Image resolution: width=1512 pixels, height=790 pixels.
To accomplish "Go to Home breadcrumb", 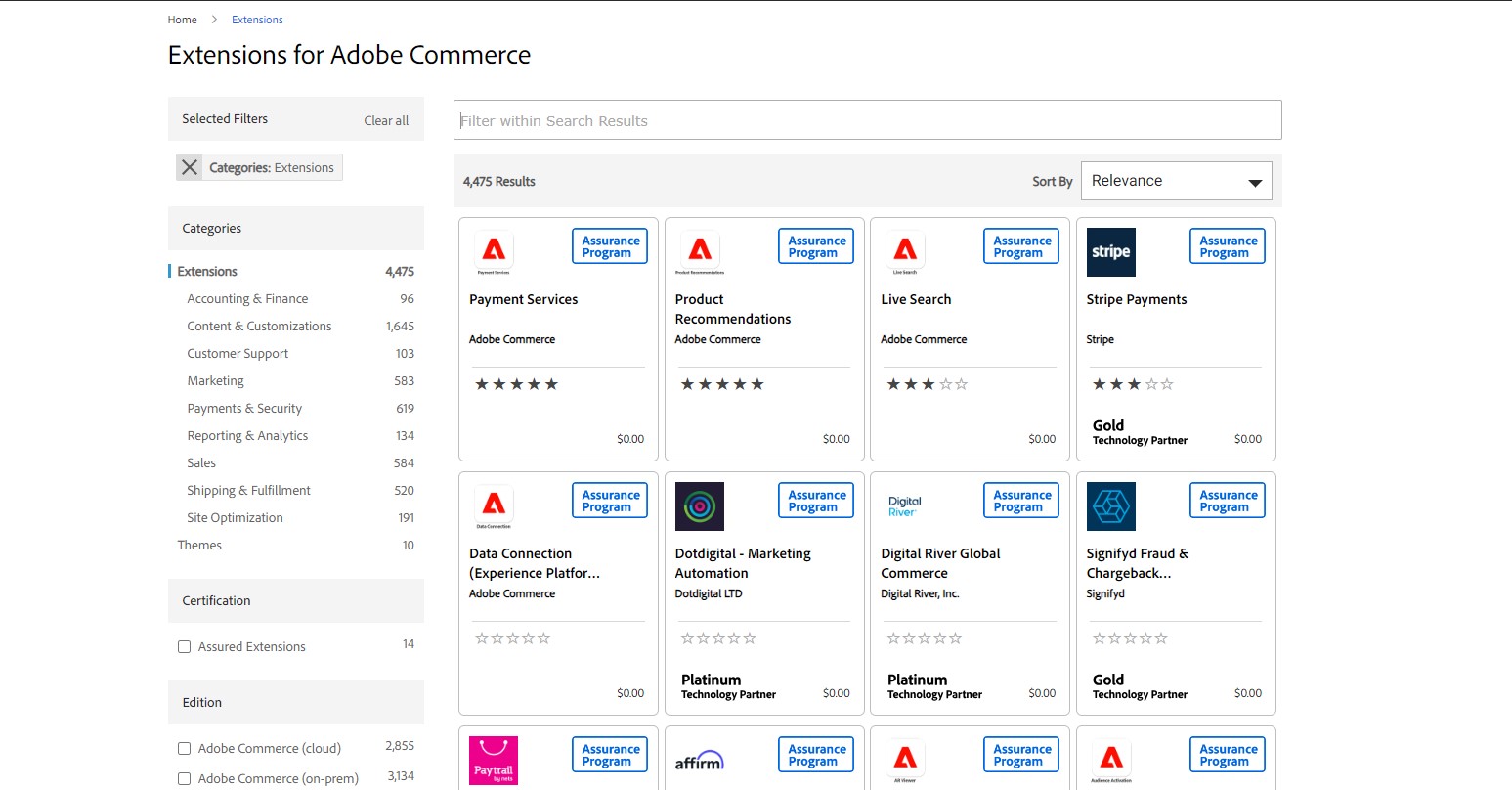I will click(182, 20).
